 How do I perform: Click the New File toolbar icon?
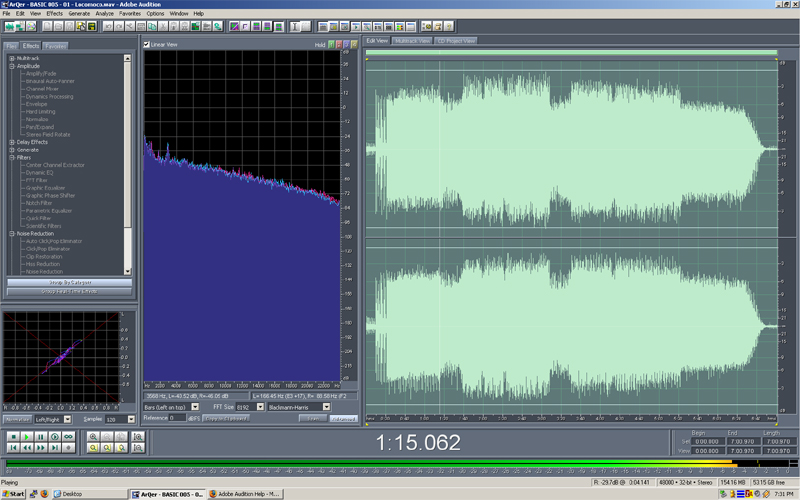[47, 26]
